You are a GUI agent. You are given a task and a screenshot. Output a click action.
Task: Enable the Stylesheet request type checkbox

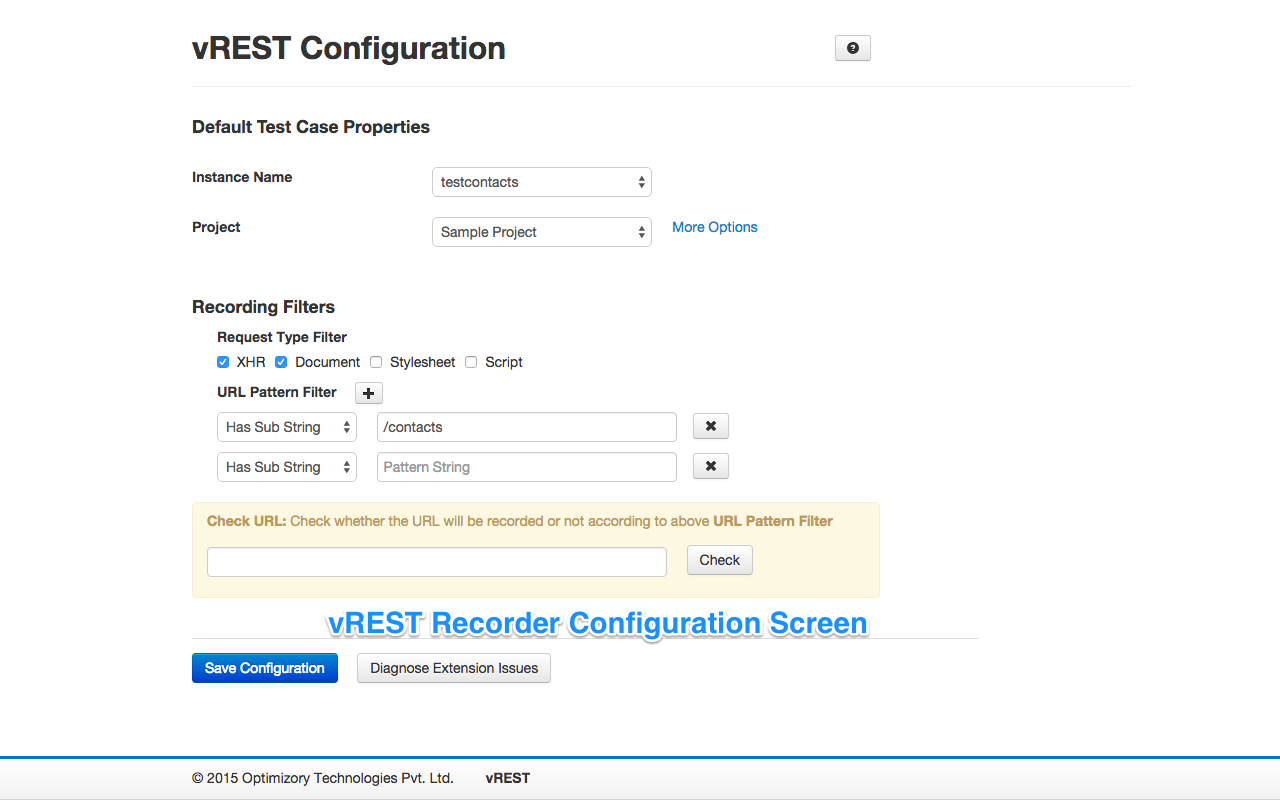[376, 362]
